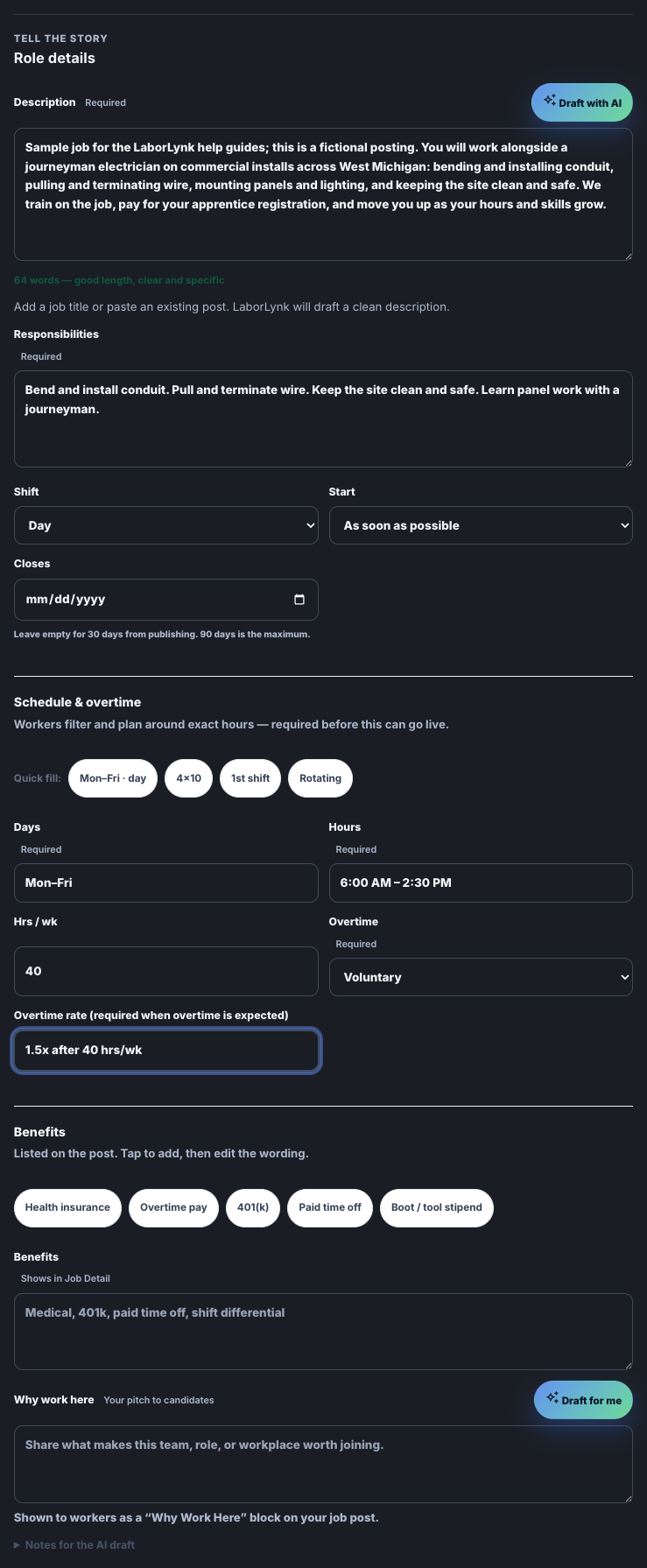647x1568 pixels.
Task: Open the Overtime dropdown showing Voluntary
Action: (x=481, y=977)
